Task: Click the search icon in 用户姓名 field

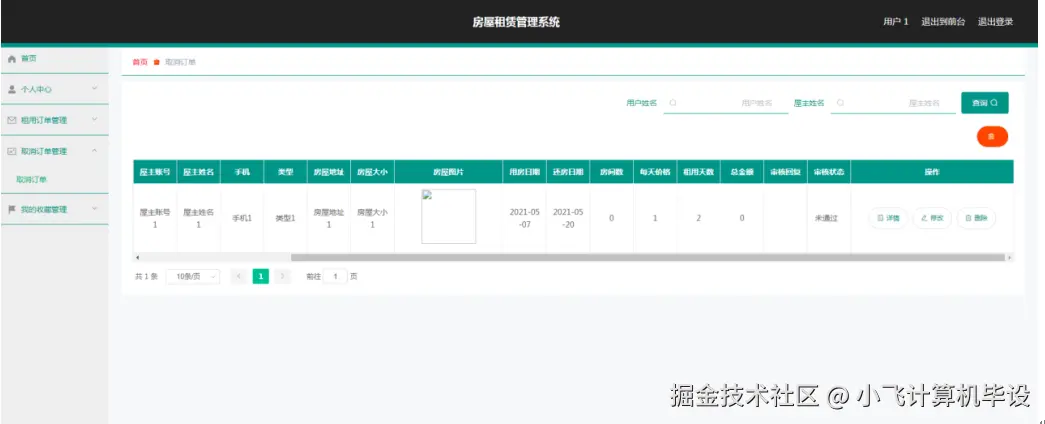Action: coord(672,103)
